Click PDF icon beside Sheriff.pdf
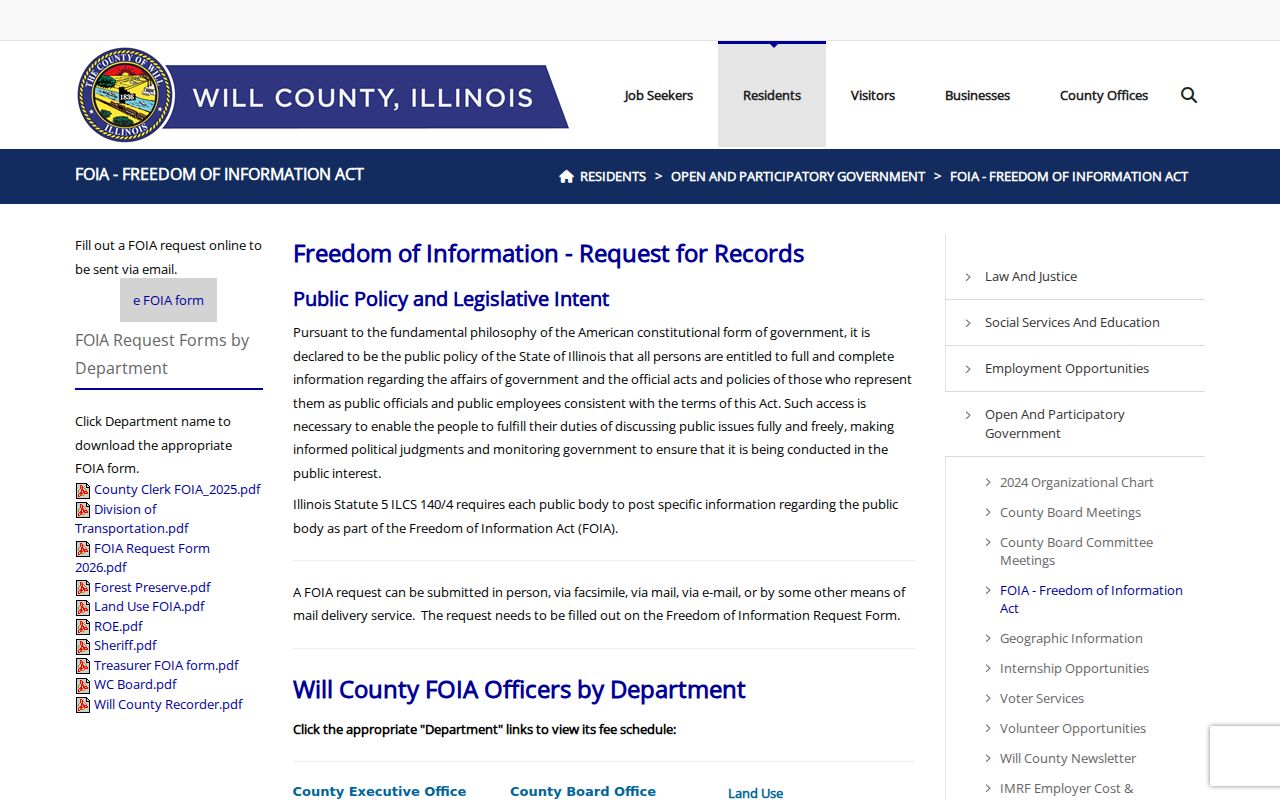Viewport: 1280px width, 800px height. click(83, 646)
